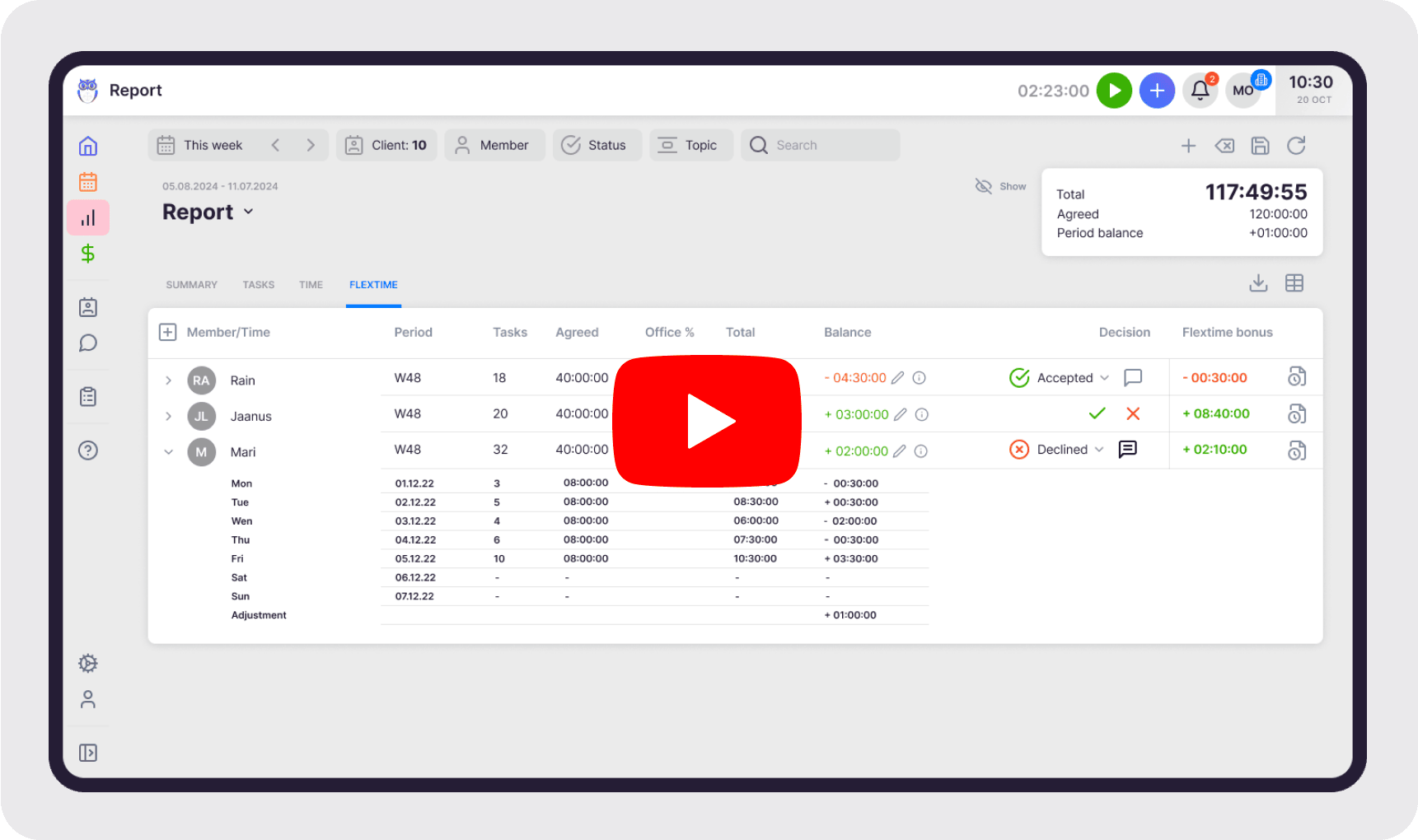Open the This week date picker

tap(202, 145)
